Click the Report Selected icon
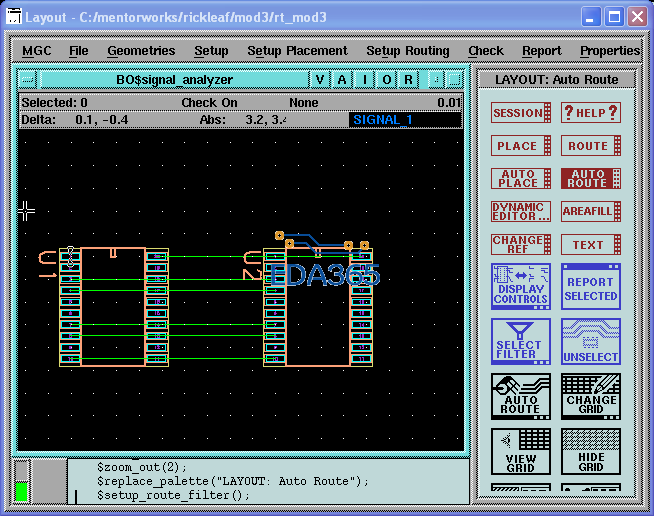The width and height of the screenshot is (654, 516). tap(590, 286)
